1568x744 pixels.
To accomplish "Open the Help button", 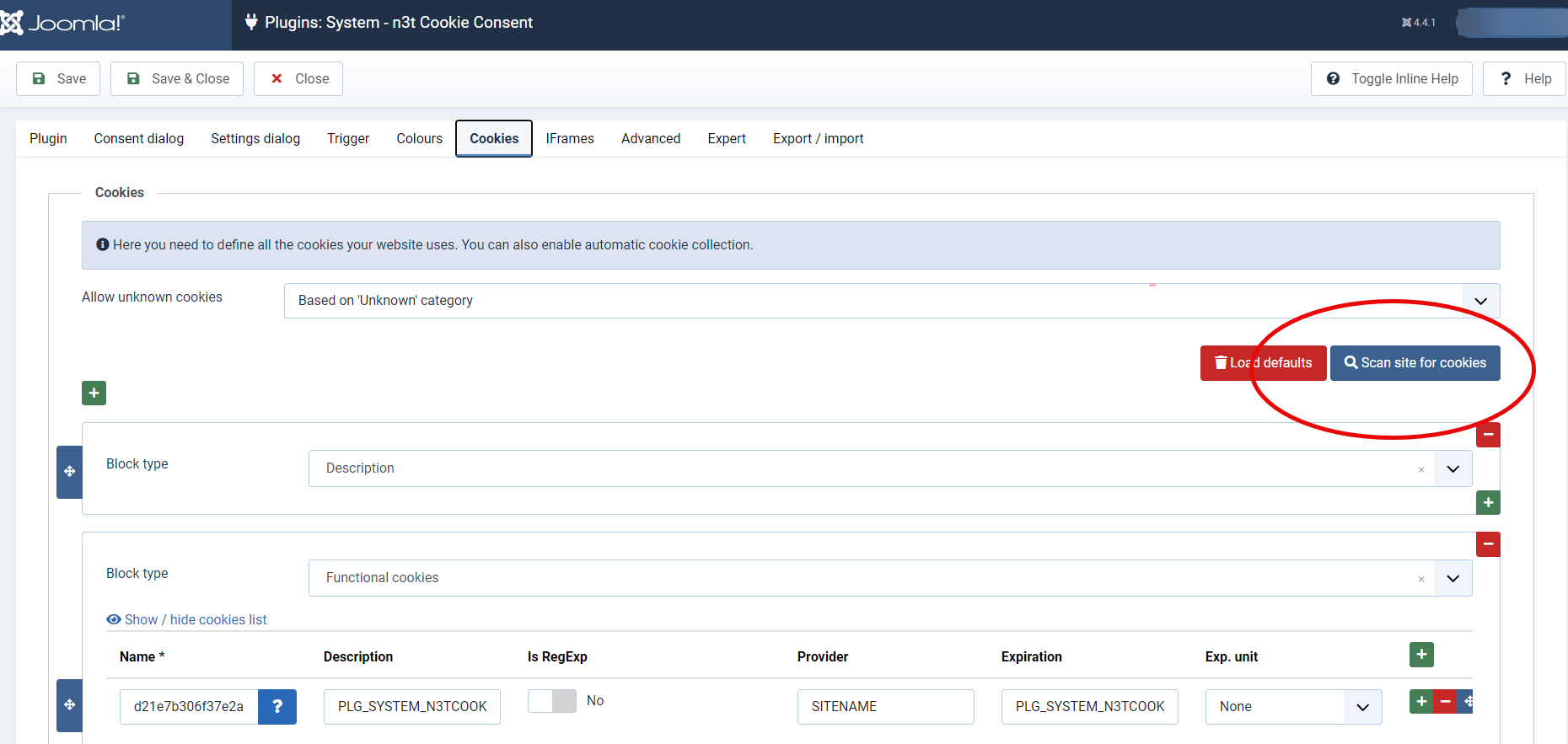I will tap(1524, 78).
